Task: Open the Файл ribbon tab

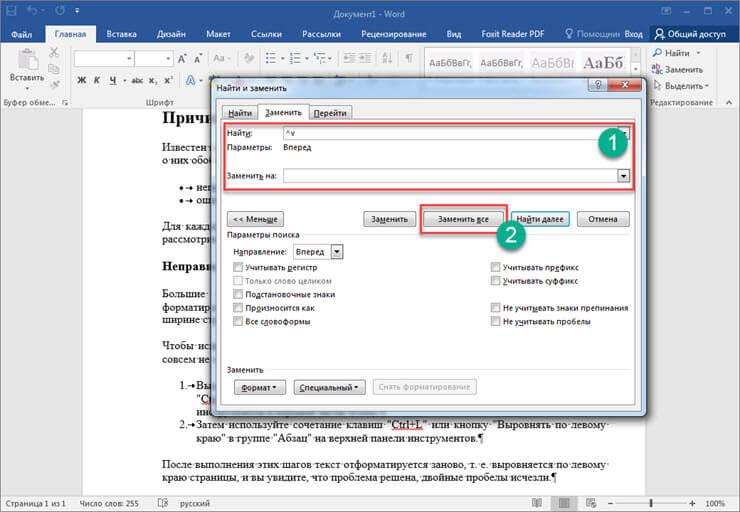Action: [22, 34]
